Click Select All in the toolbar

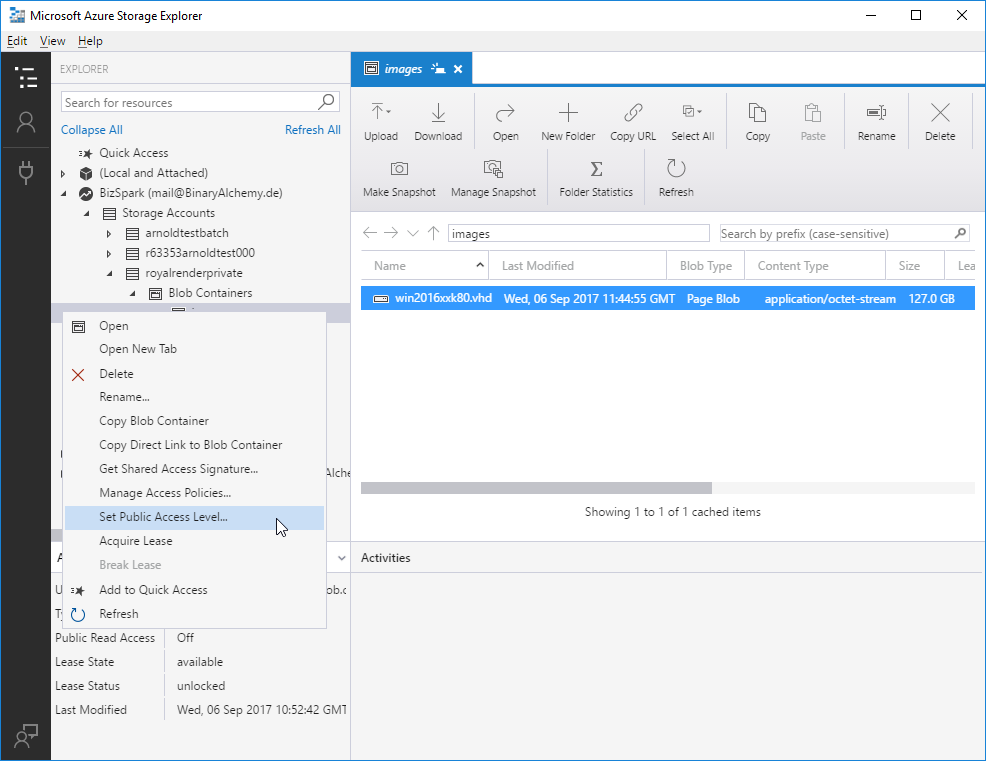point(692,121)
